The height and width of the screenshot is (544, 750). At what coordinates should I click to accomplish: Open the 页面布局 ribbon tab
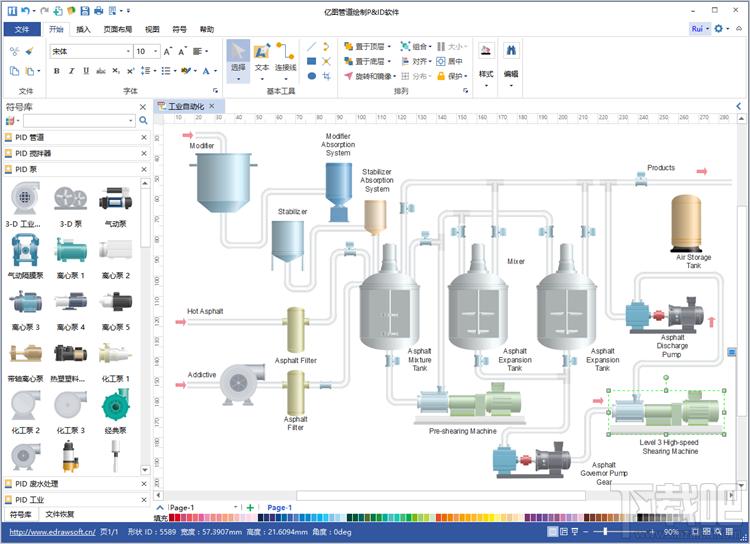[118, 29]
